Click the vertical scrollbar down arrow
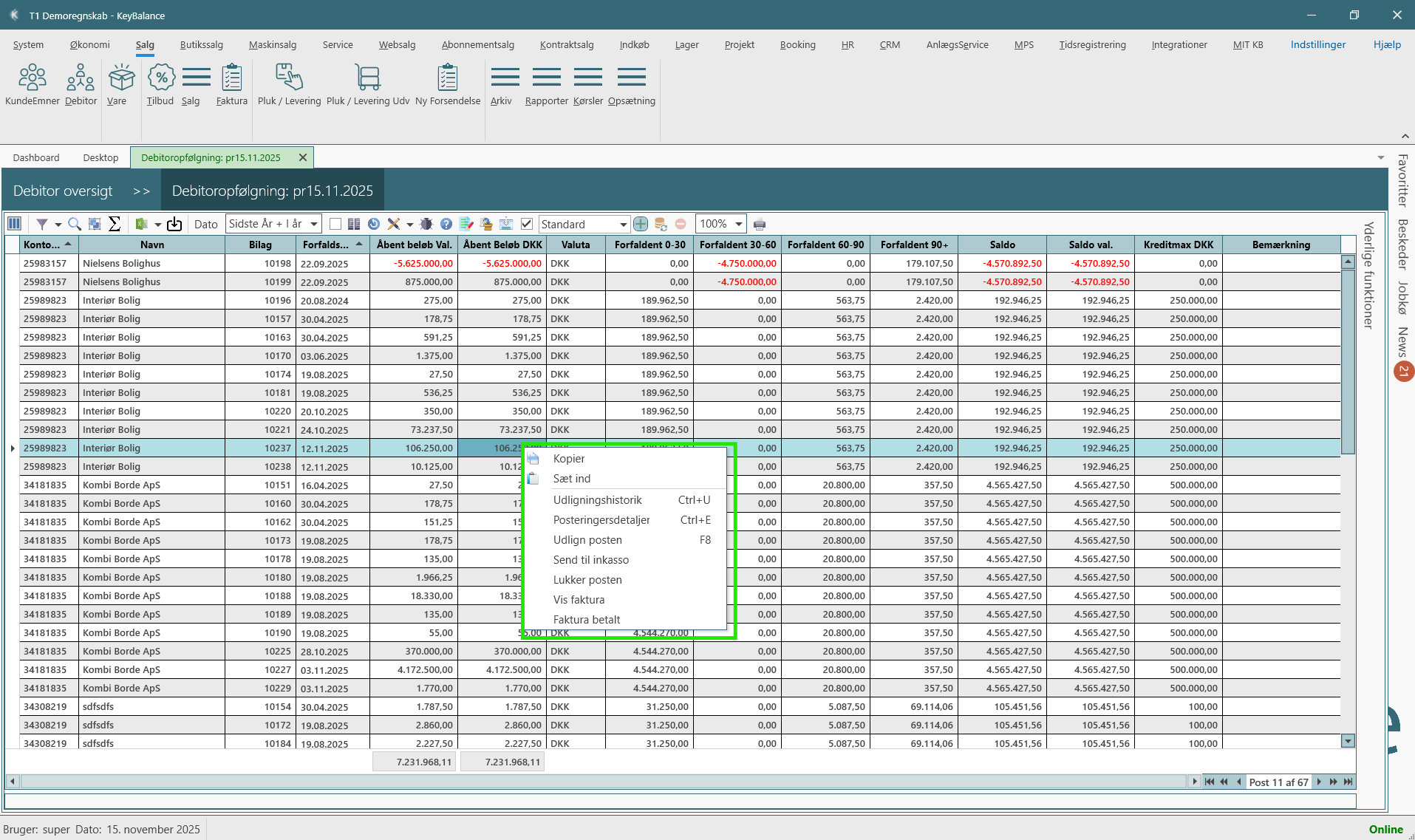This screenshot has width=1415, height=840. pyautogui.click(x=1348, y=741)
